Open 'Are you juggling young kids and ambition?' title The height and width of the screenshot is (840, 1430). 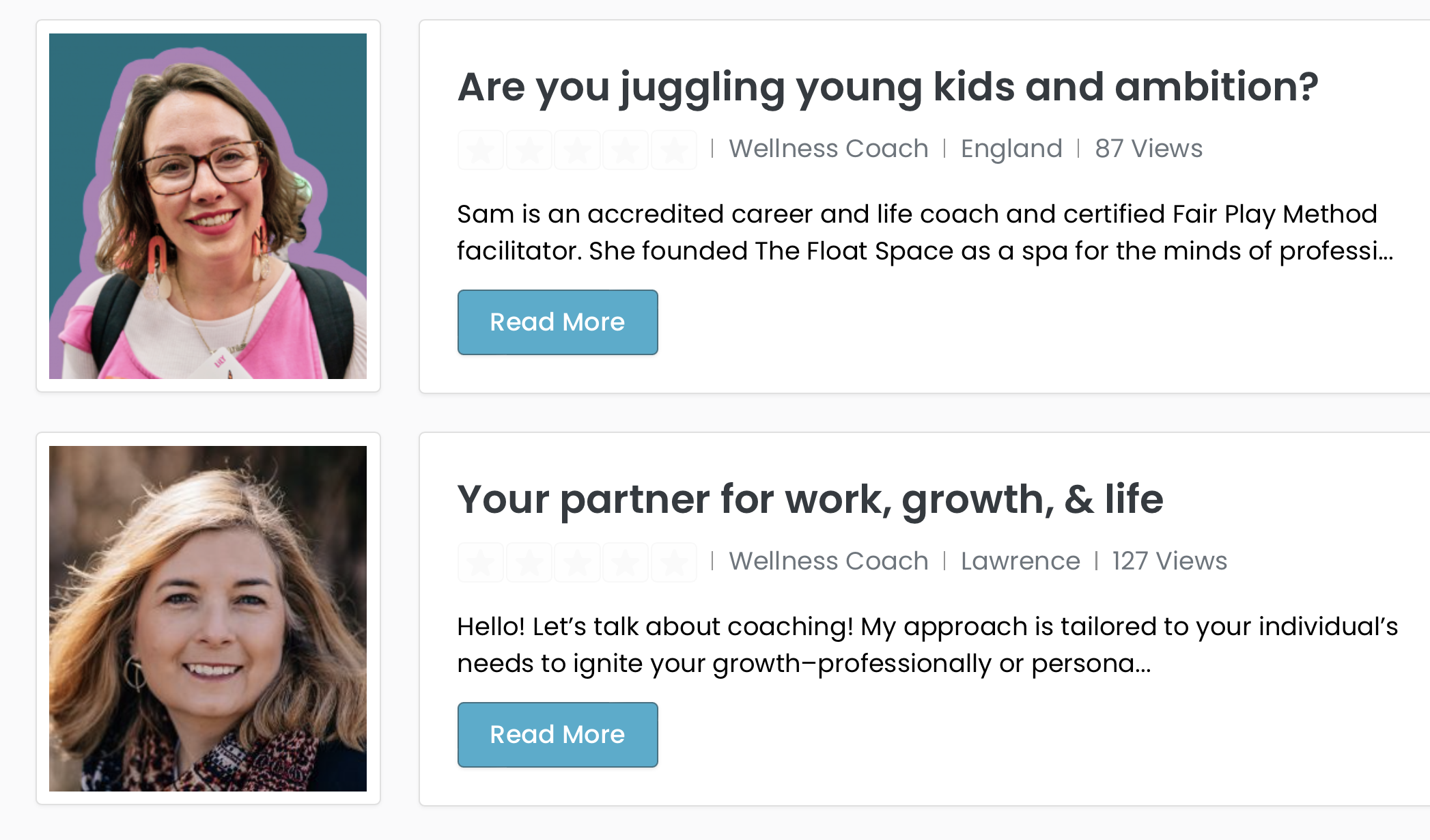pyautogui.click(x=887, y=87)
